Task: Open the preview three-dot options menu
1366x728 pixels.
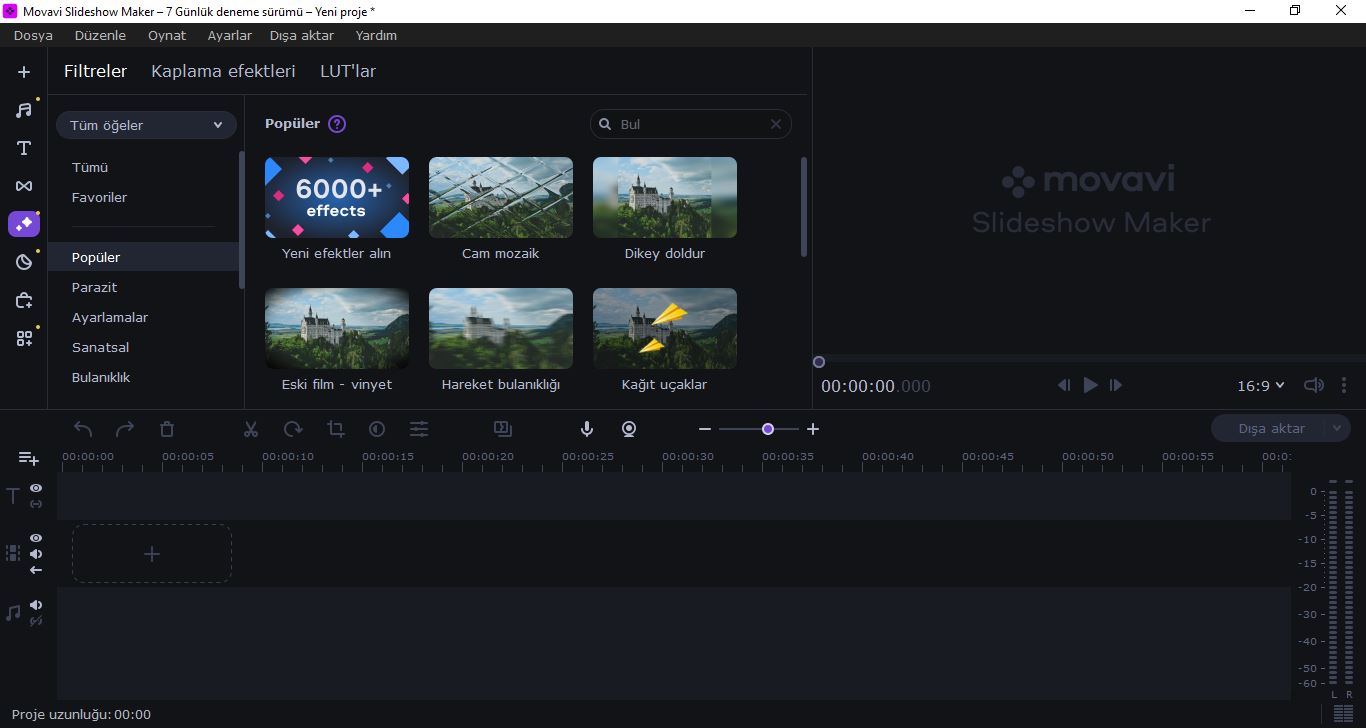Action: 1344,385
